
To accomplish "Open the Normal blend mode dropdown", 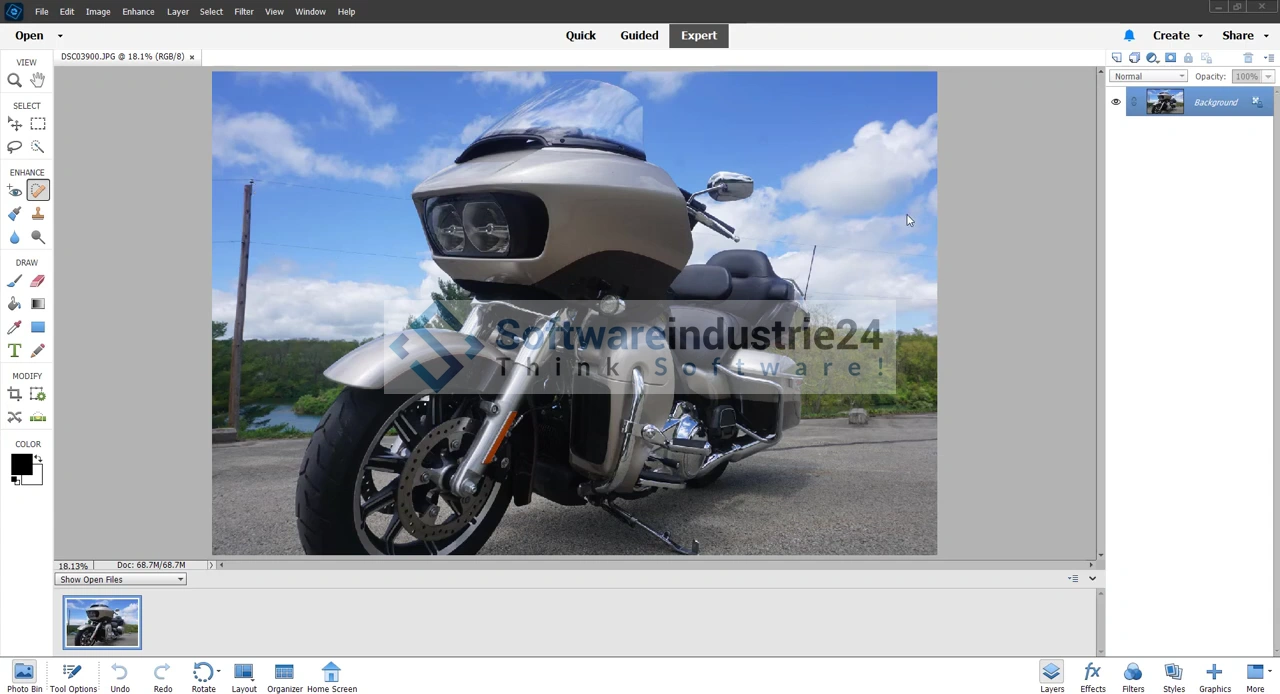I will click(x=1148, y=77).
